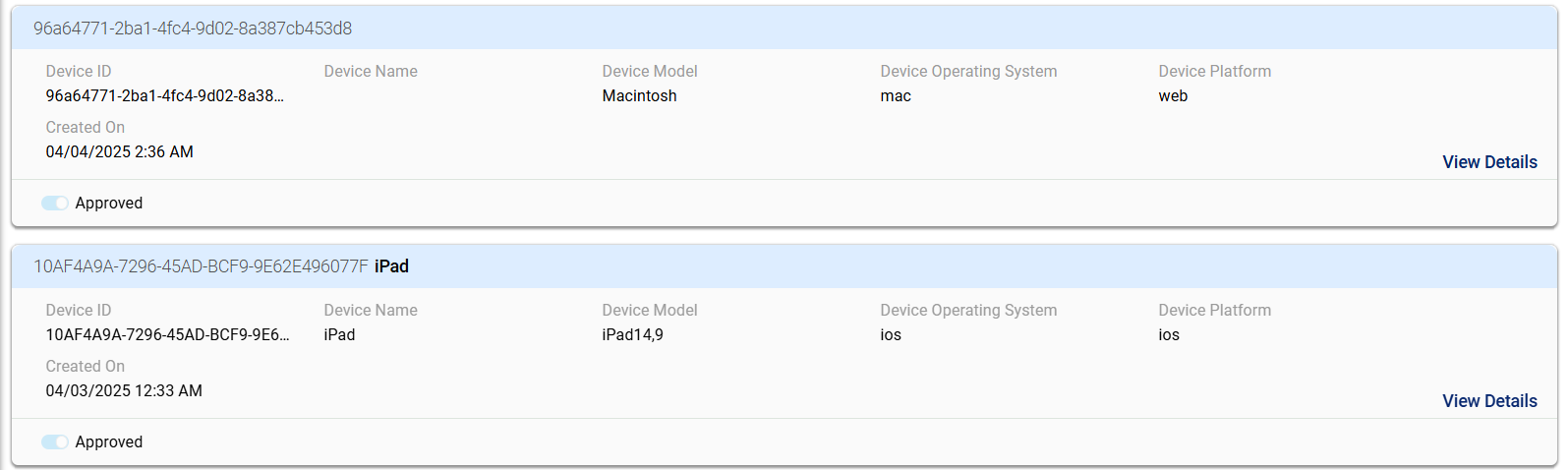The image size is (1568, 470).
Task: Click the bold iPad label in card header
Action: pyautogui.click(x=391, y=266)
